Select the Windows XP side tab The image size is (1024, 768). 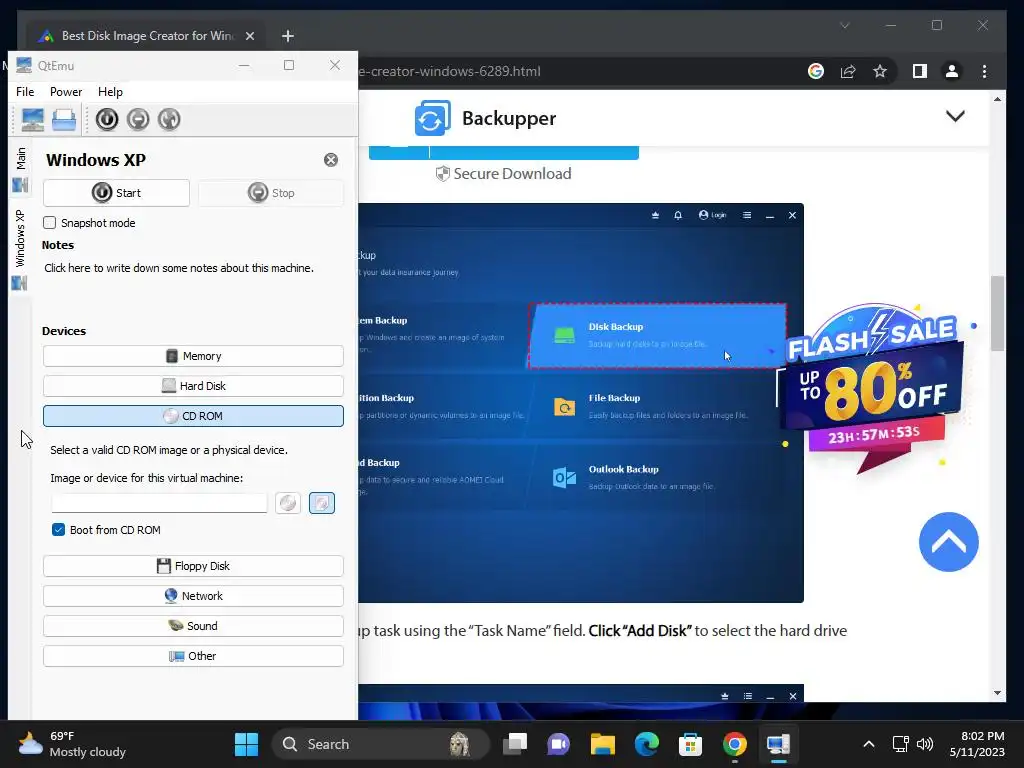pos(20,249)
